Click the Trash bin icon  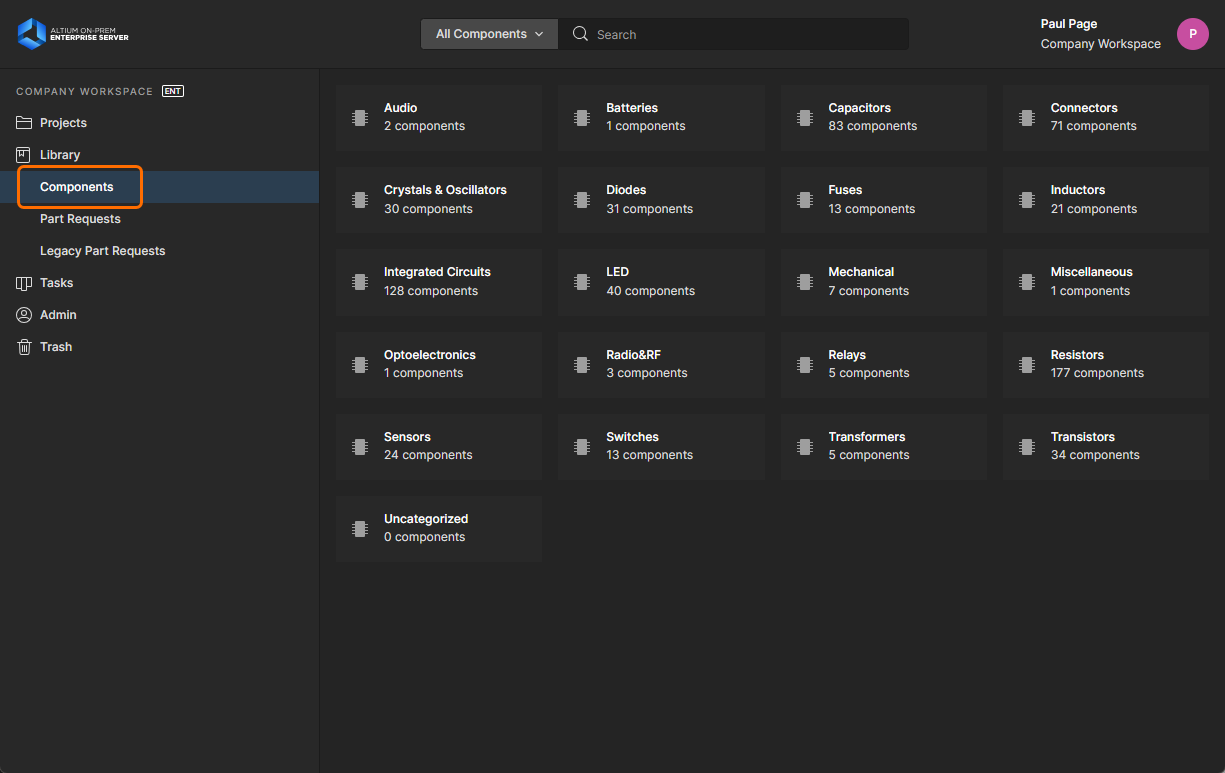(x=24, y=347)
